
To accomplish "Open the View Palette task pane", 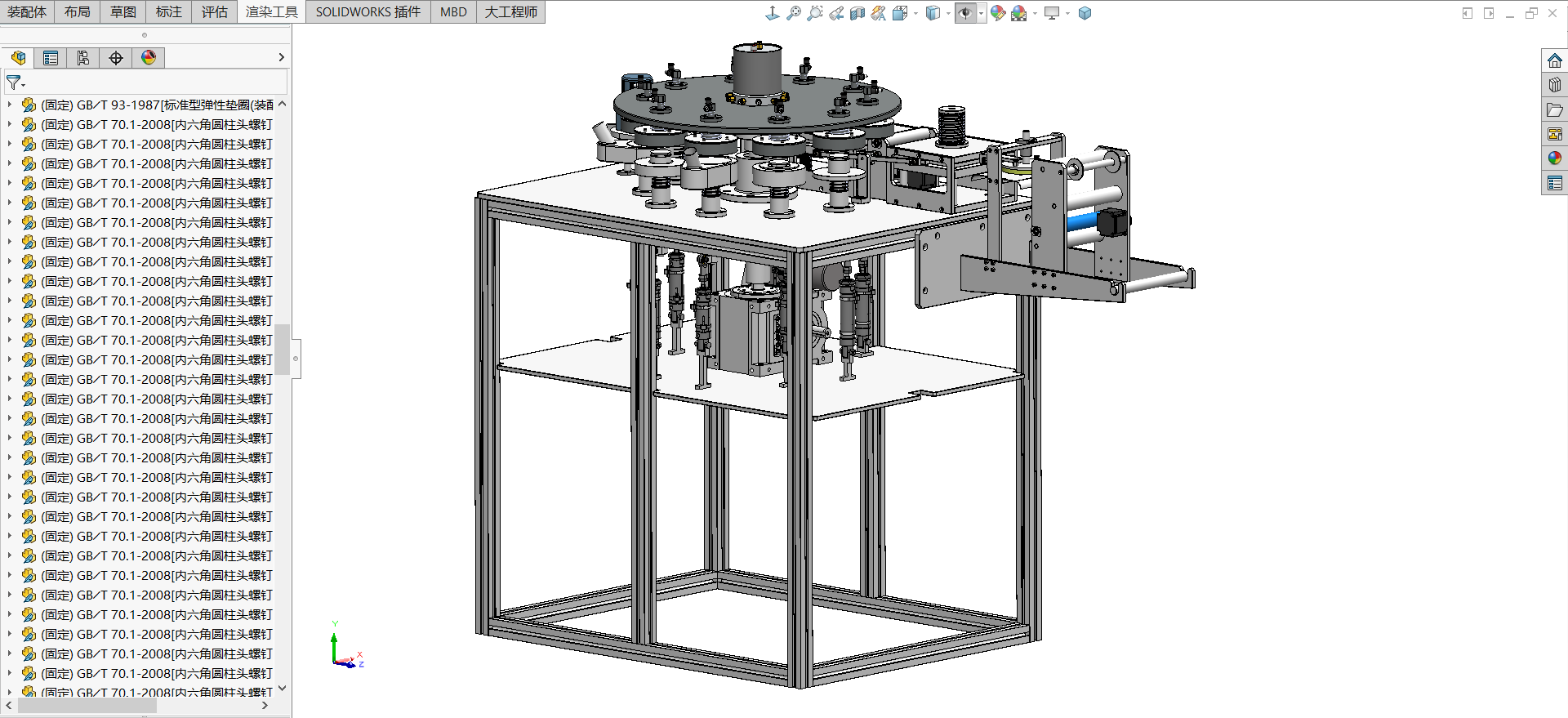I will pos(1554,134).
